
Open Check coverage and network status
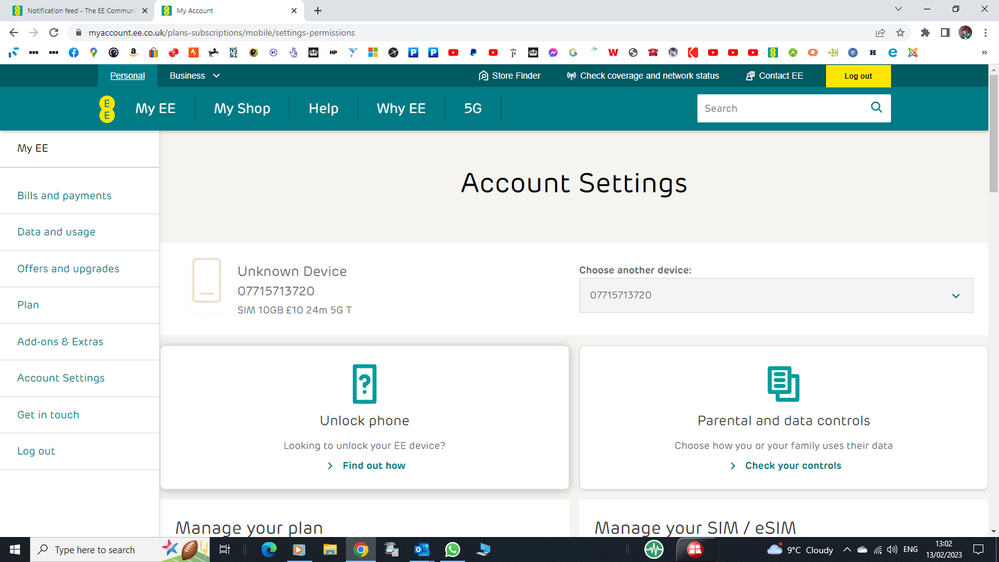(x=643, y=76)
